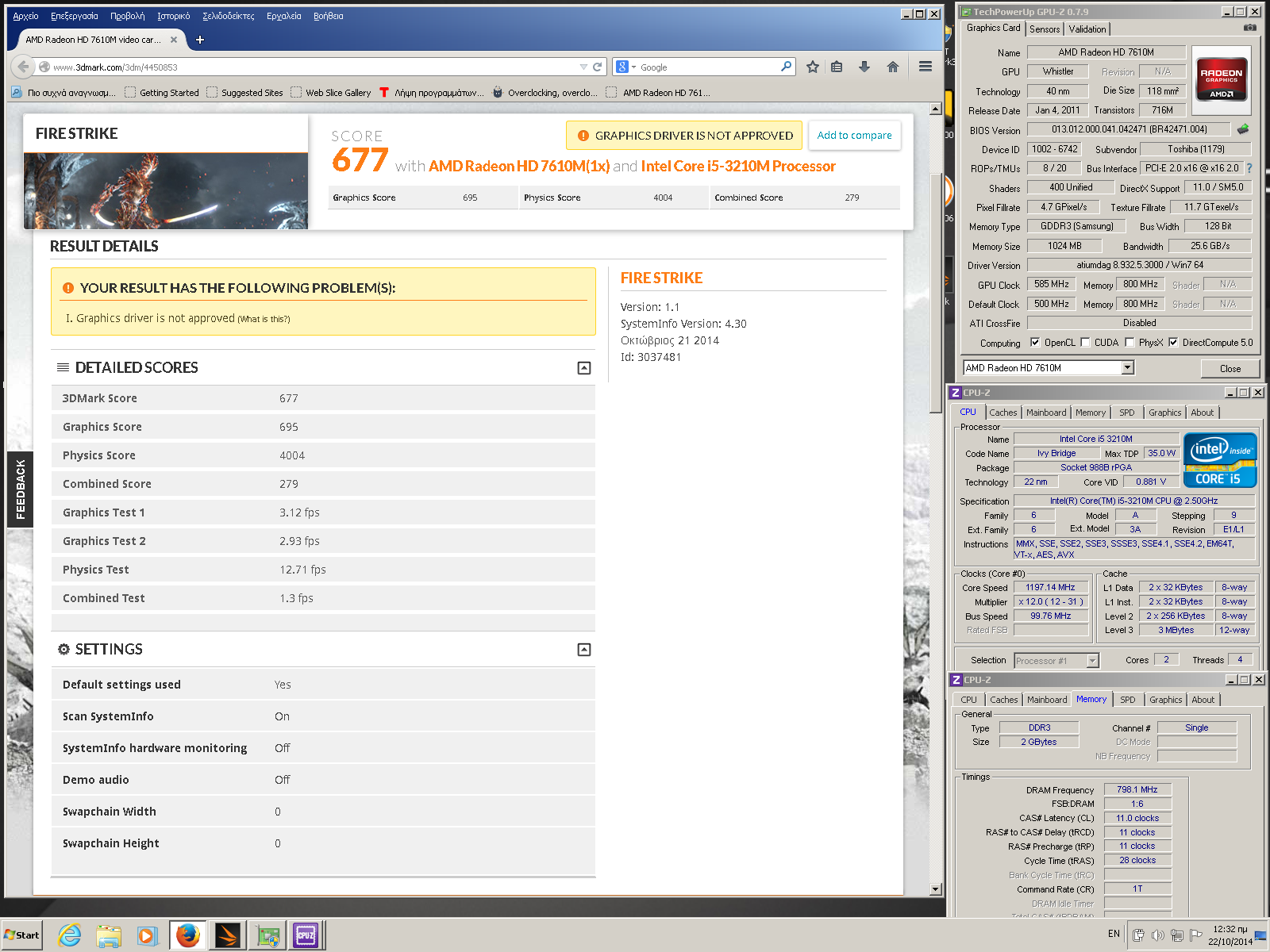This screenshot has width=1270, height=952.
Task: Open the Firefox downloads arrow
Action: (x=864, y=67)
